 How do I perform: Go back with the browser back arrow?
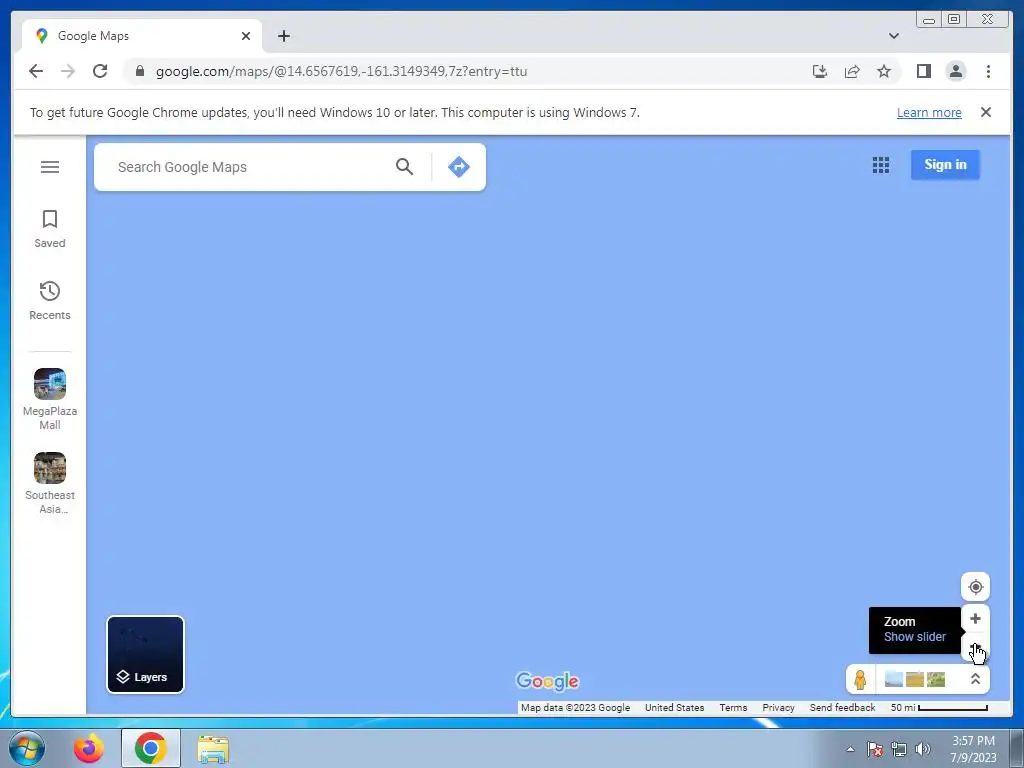pos(36,71)
